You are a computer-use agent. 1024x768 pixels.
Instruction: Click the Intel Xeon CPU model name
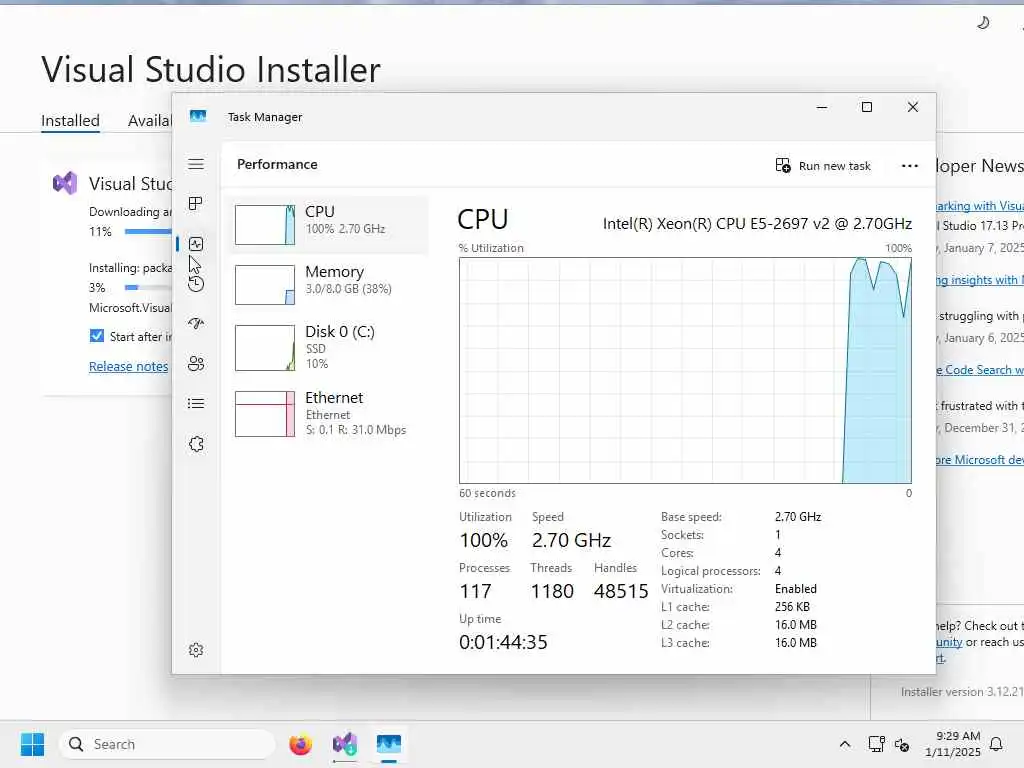tap(757, 223)
